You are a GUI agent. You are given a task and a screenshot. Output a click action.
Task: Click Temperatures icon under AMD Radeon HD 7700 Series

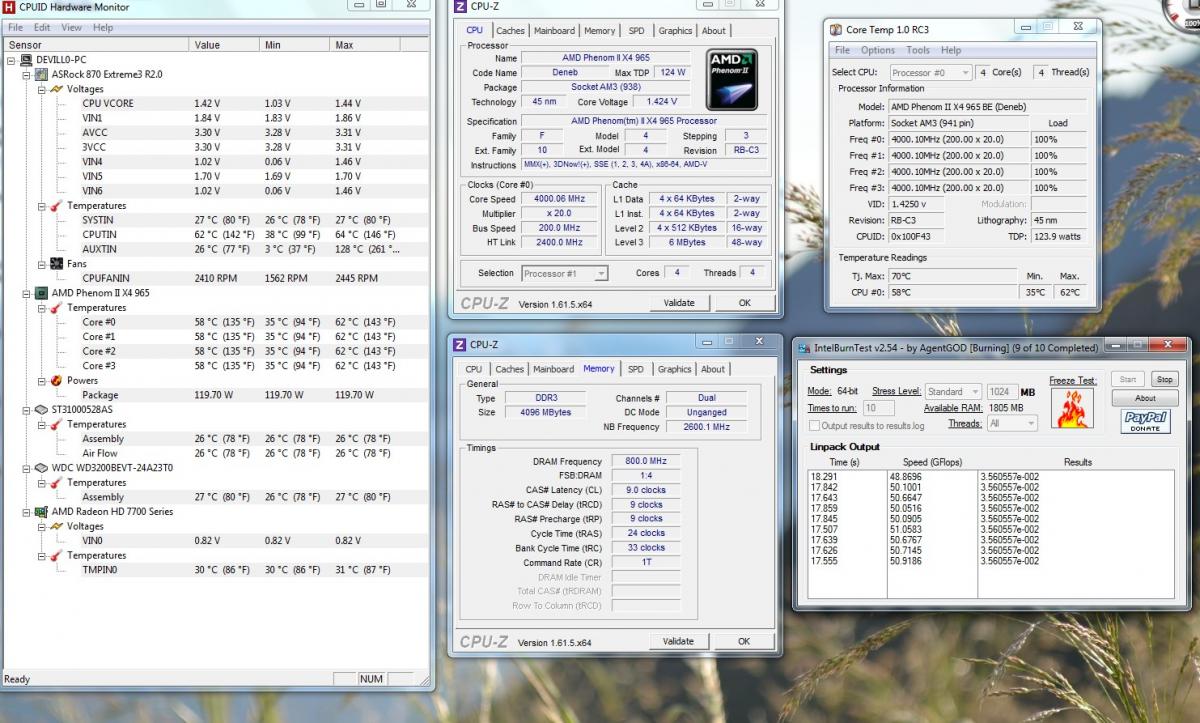(57, 555)
